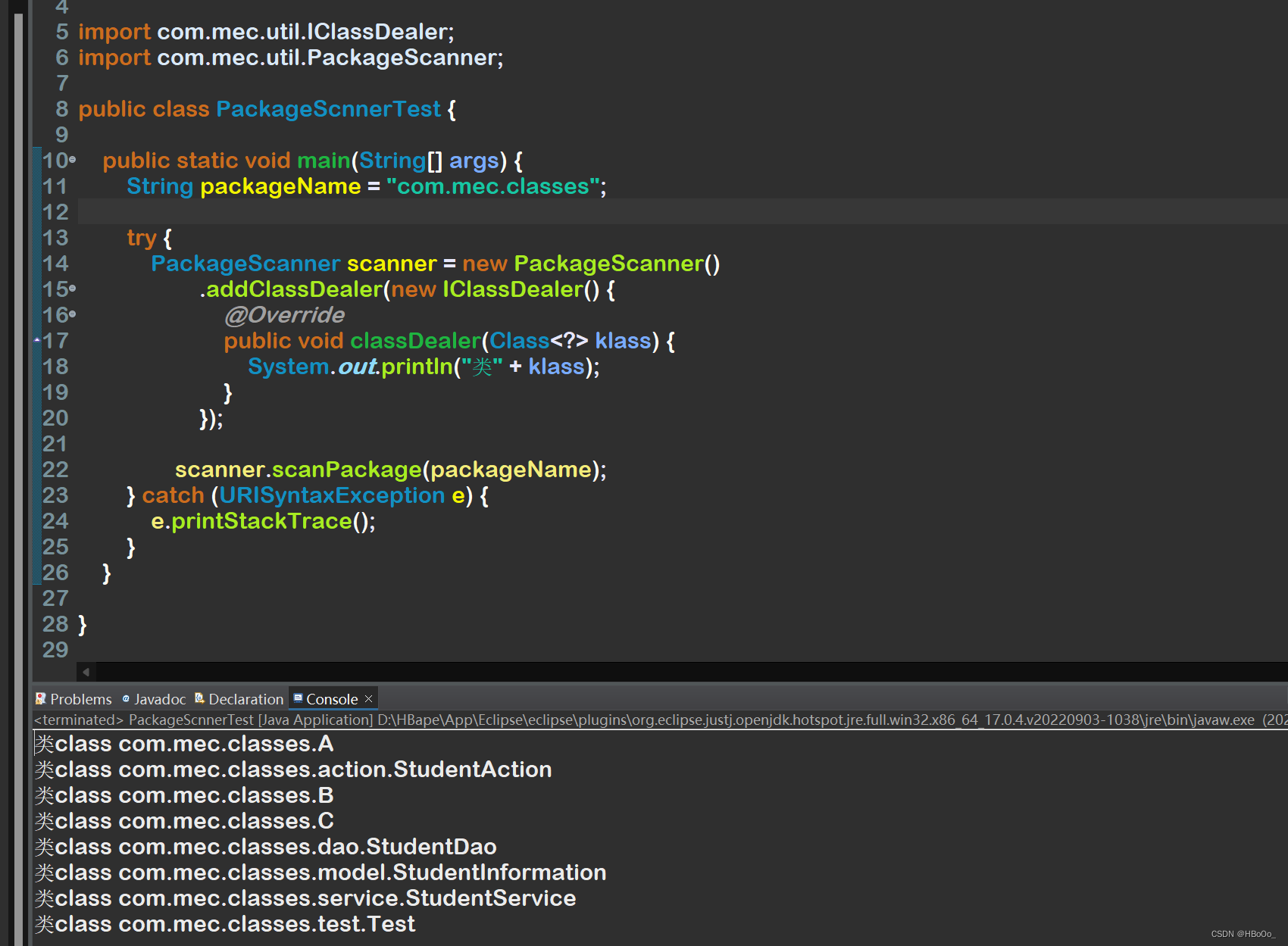Screen dimensions: 1288x946
Task: Click console output line com.mec.classes.C
Action: point(184,821)
